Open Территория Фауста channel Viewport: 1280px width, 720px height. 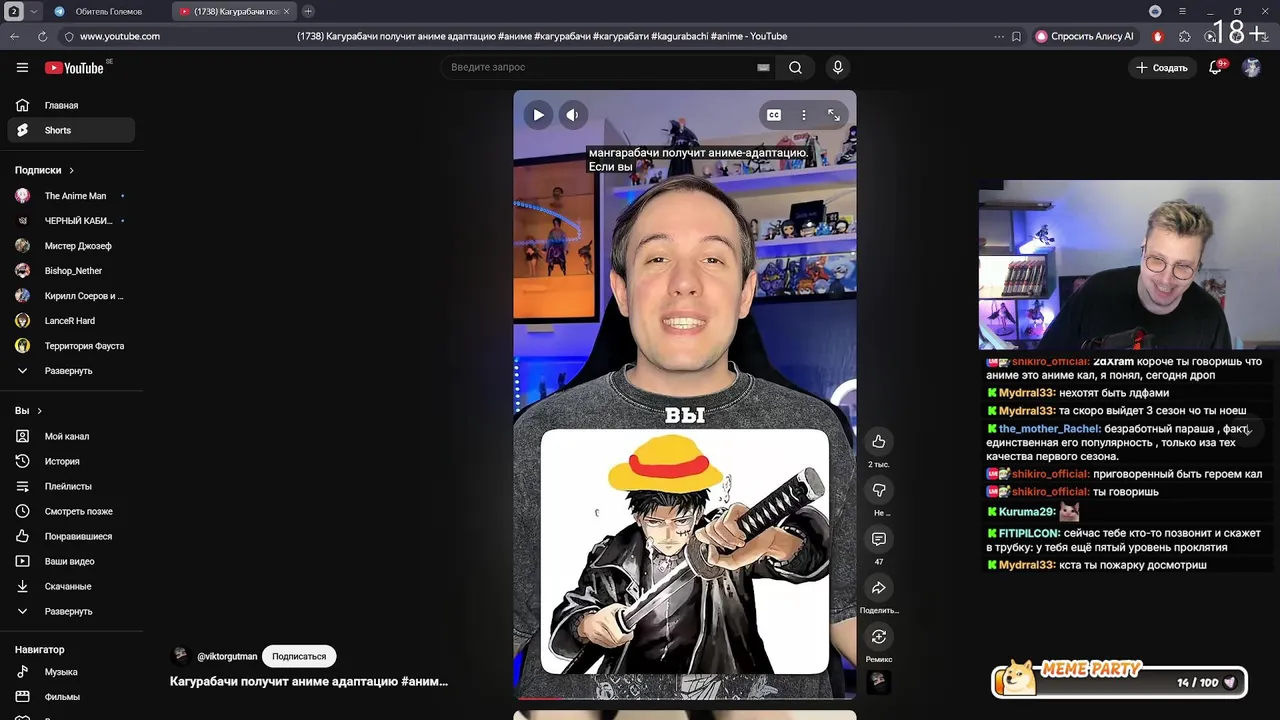pyautogui.click(x=70, y=346)
